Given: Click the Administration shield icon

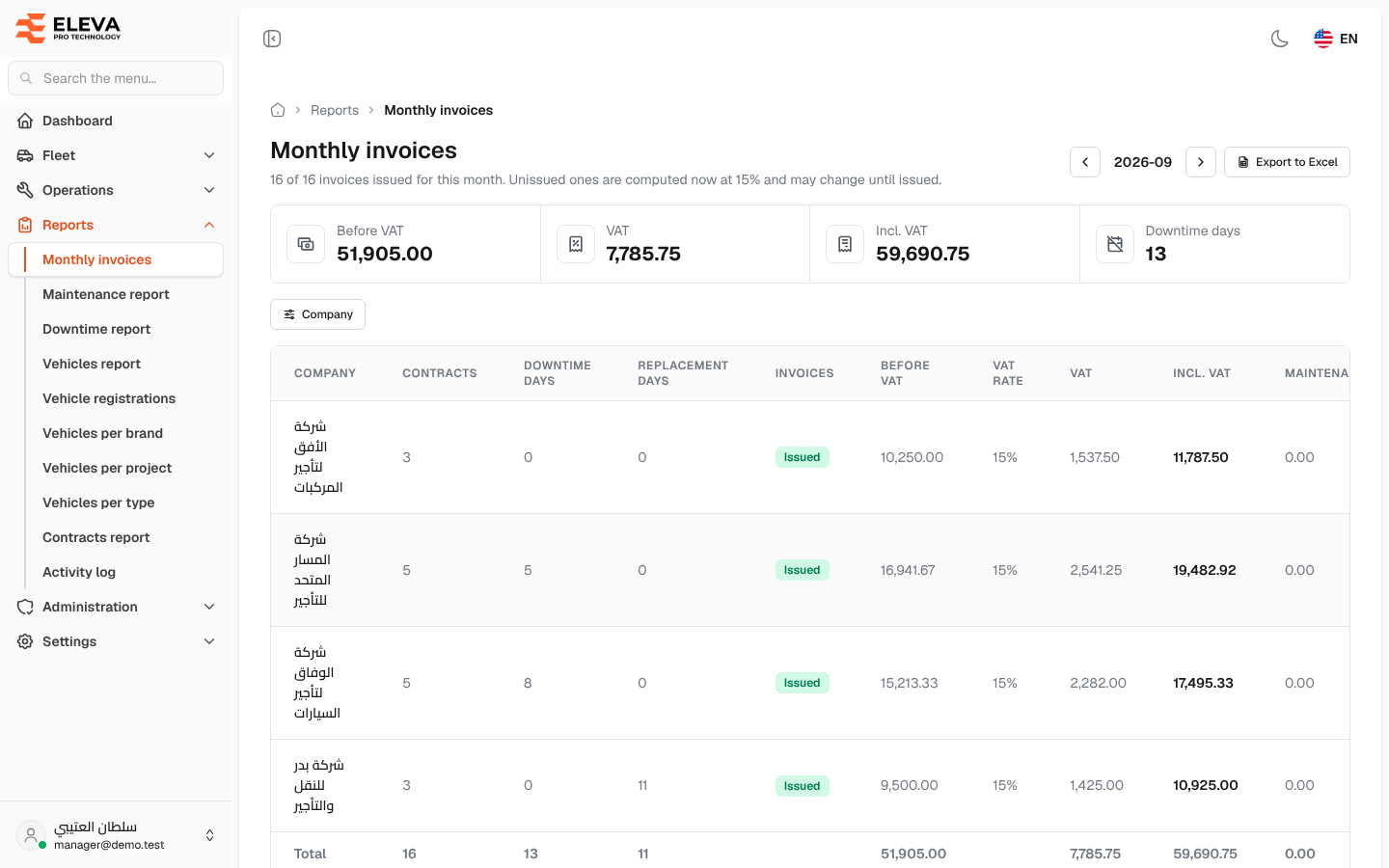Looking at the screenshot, I should [25, 607].
